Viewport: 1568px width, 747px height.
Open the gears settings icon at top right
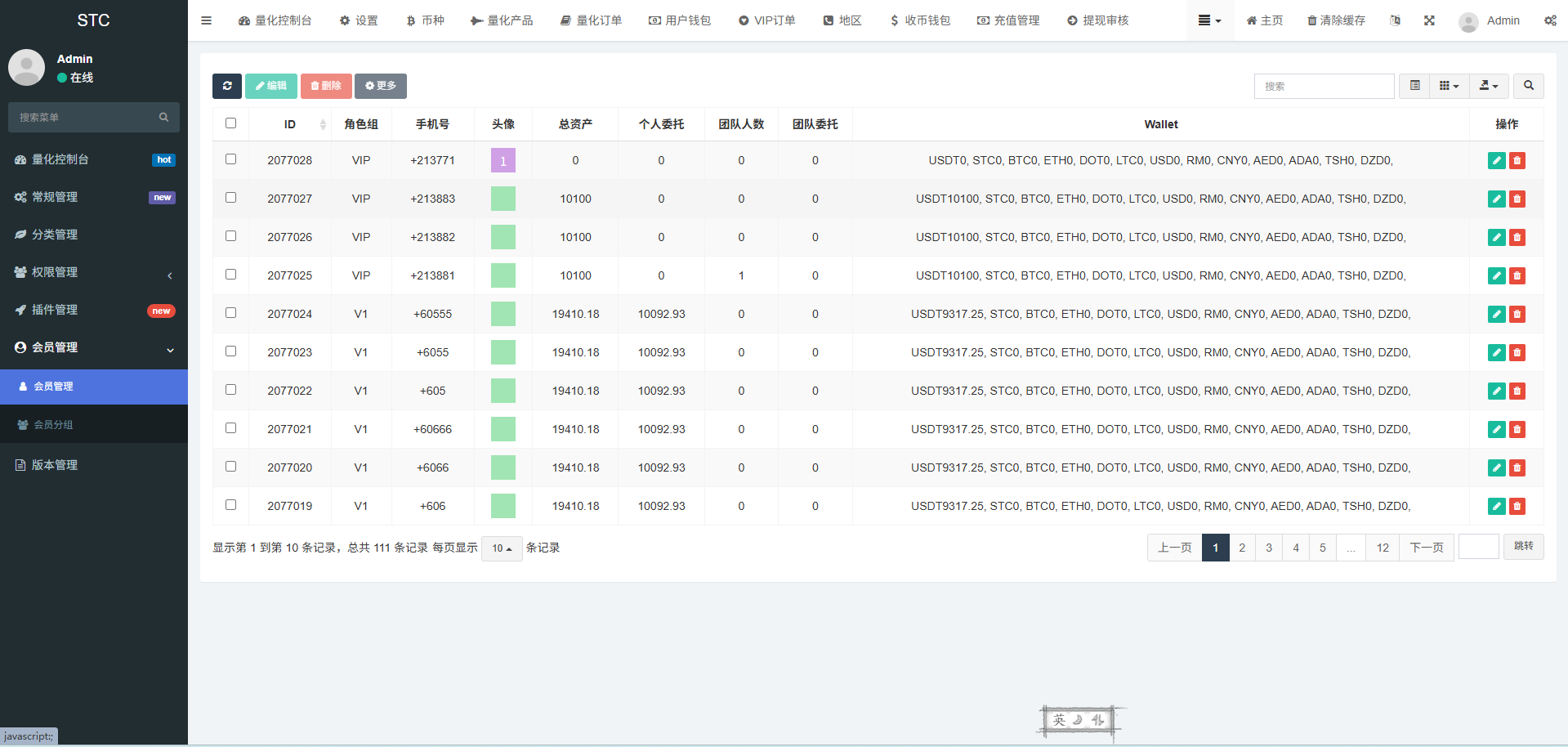(1550, 20)
